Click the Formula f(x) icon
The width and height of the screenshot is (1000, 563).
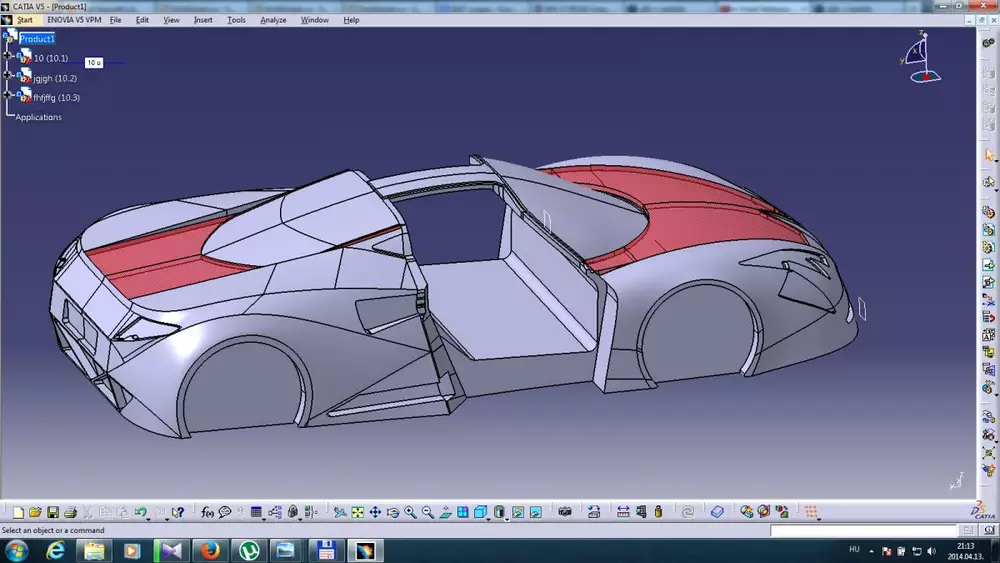coord(207,512)
